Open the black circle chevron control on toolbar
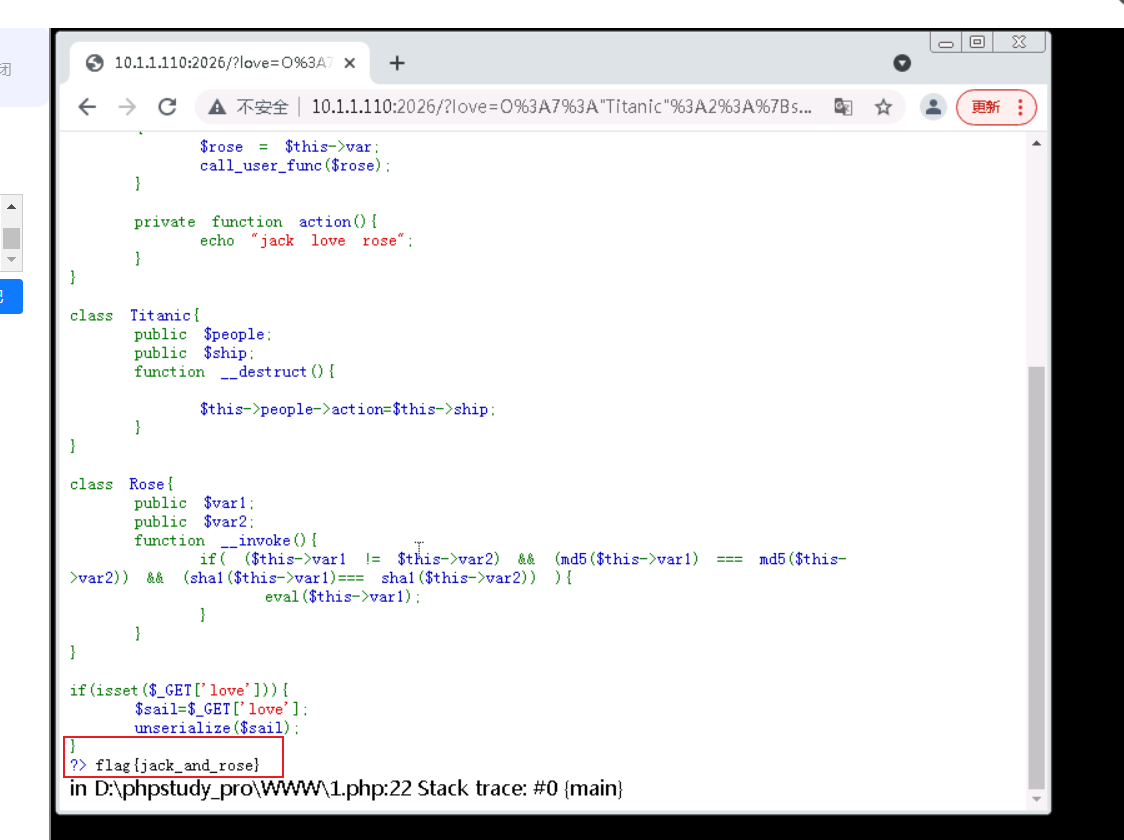1124x840 pixels. tap(902, 62)
